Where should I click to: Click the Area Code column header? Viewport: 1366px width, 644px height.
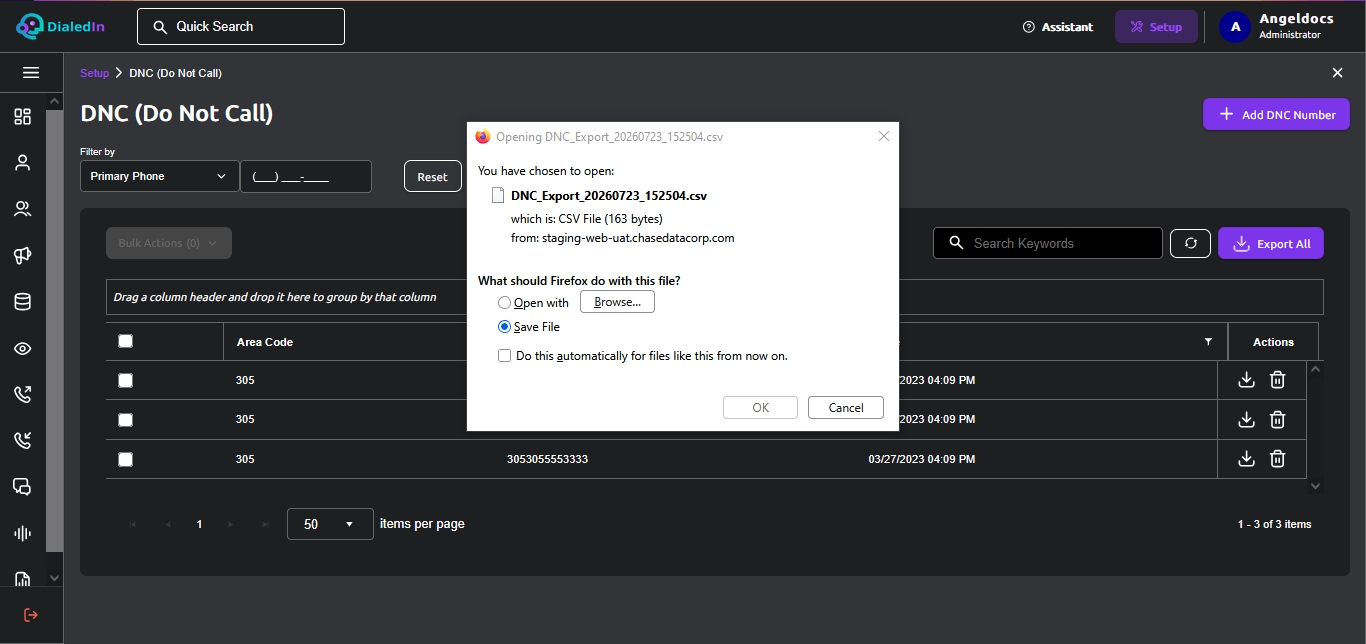coord(265,342)
